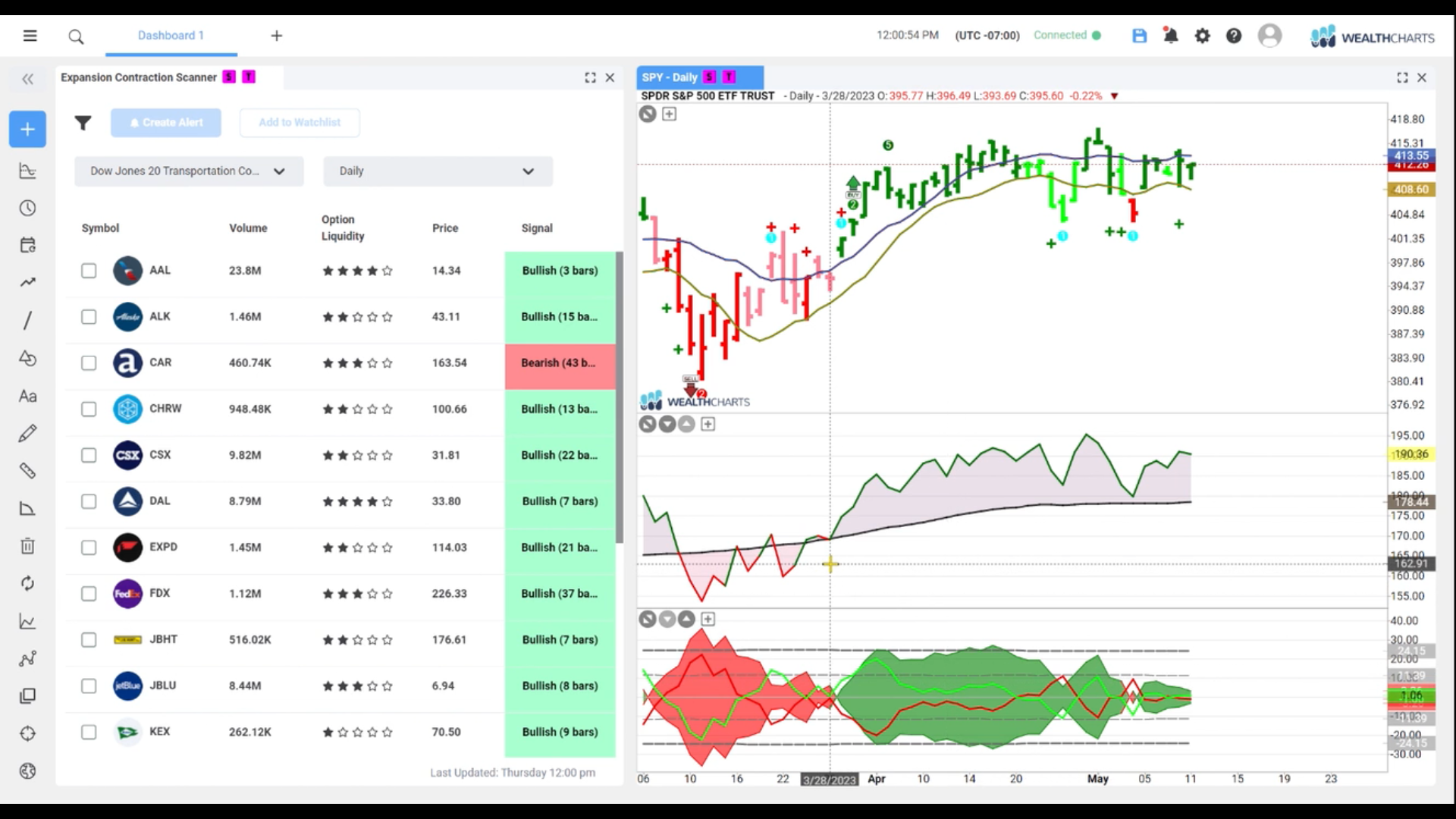Click the Create Alert button
1456x819 pixels.
point(166,123)
